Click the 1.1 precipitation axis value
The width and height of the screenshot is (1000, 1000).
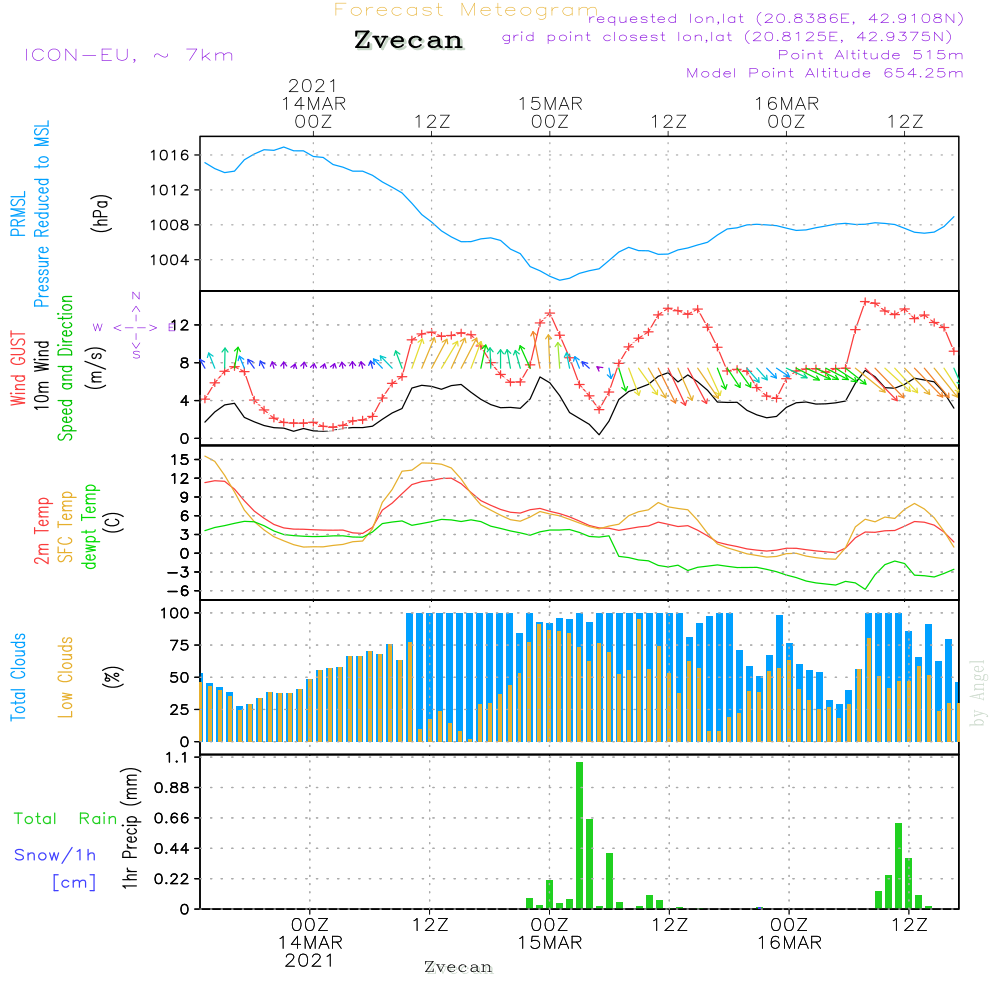[x=177, y=758]
